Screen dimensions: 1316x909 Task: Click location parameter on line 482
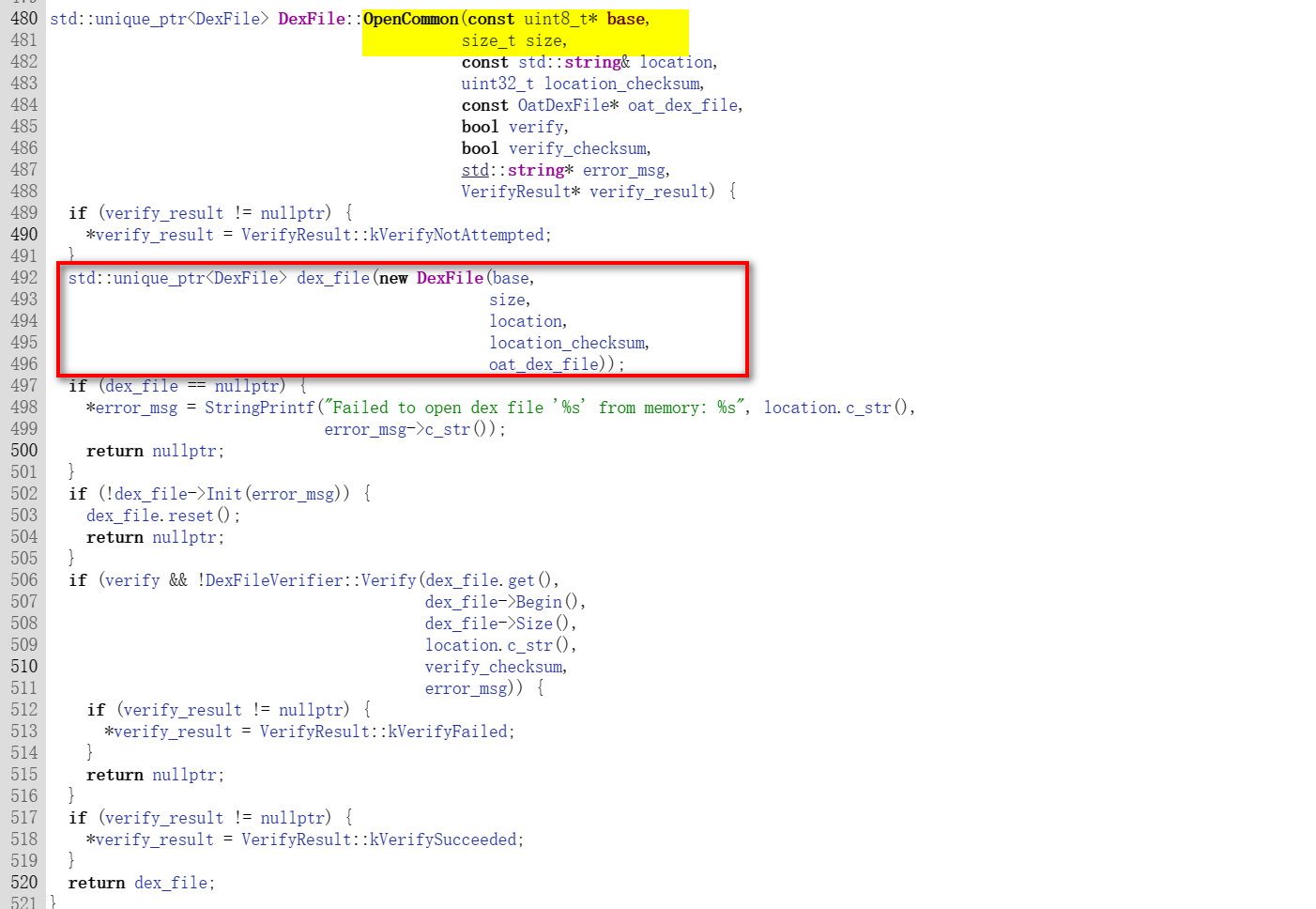pyautogui.click(x=676, y=62)
